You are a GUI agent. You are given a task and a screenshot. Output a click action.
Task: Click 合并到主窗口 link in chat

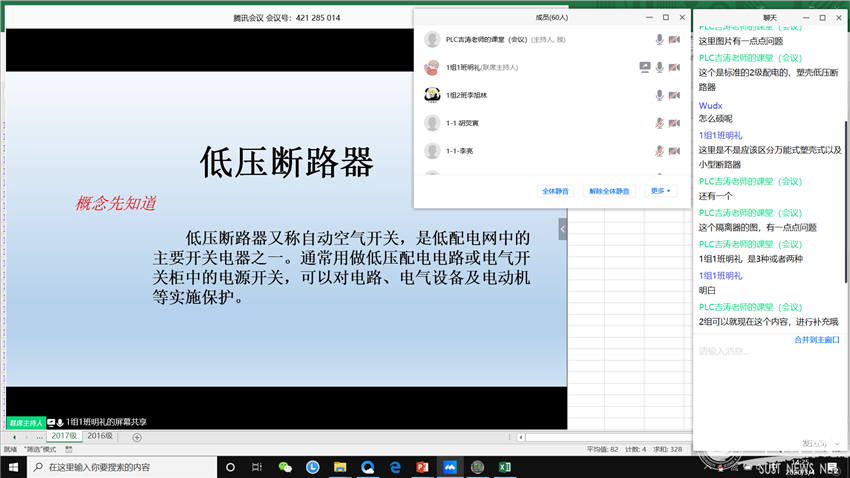coord(816,340)
